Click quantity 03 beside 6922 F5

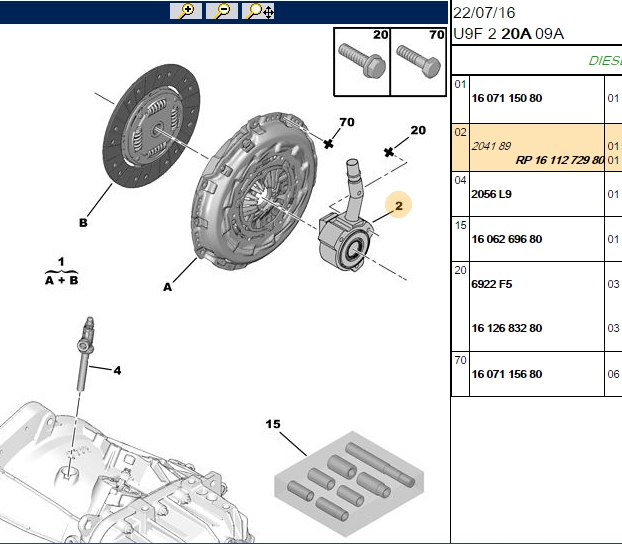coord(613,284)
